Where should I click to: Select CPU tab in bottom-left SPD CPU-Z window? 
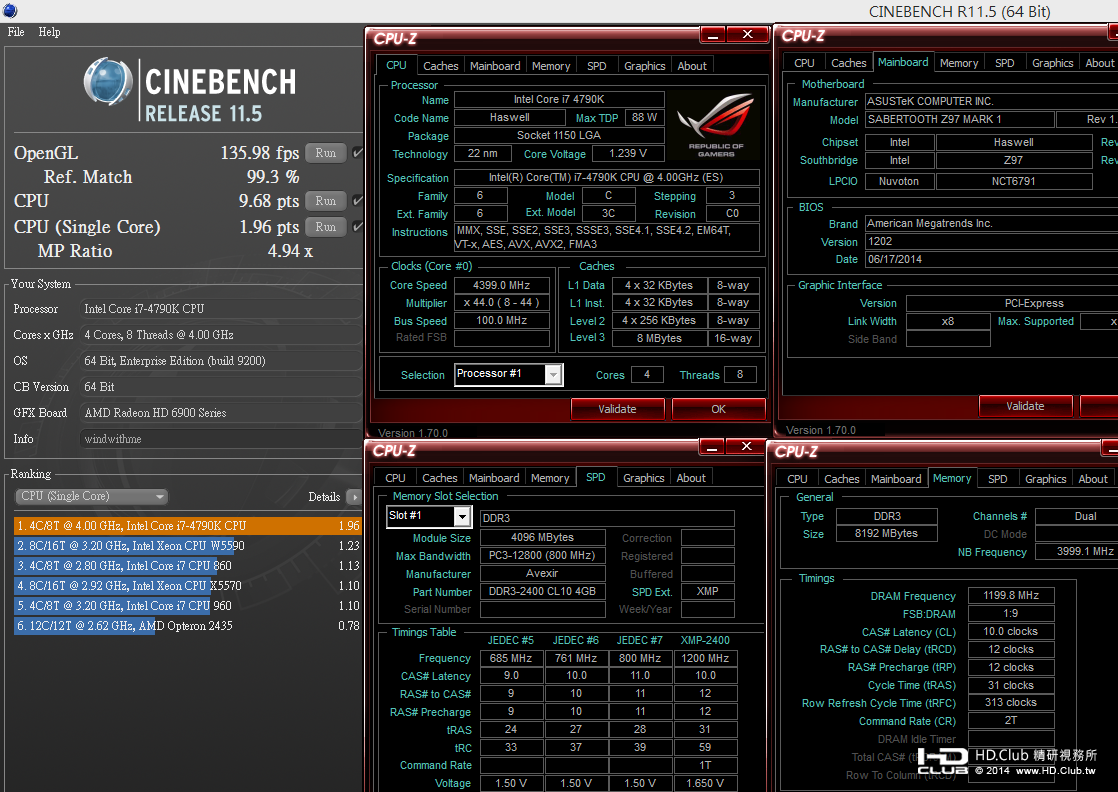click(x=395, y=478)
